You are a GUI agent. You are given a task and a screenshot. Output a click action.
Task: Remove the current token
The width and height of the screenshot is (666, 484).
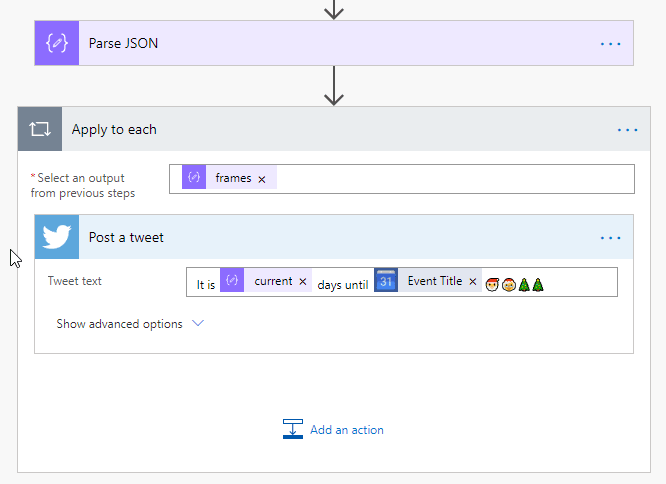tap(303, 281)
